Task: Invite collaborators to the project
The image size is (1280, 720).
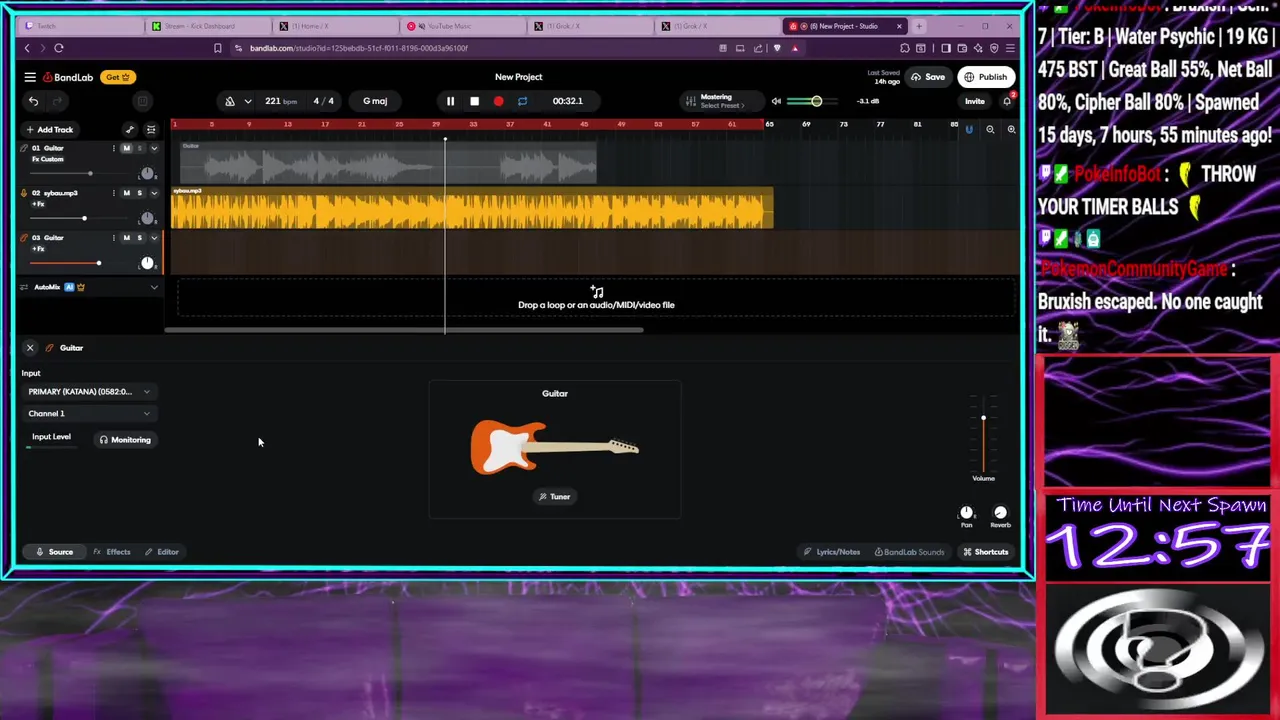Action: coord(974,101)
